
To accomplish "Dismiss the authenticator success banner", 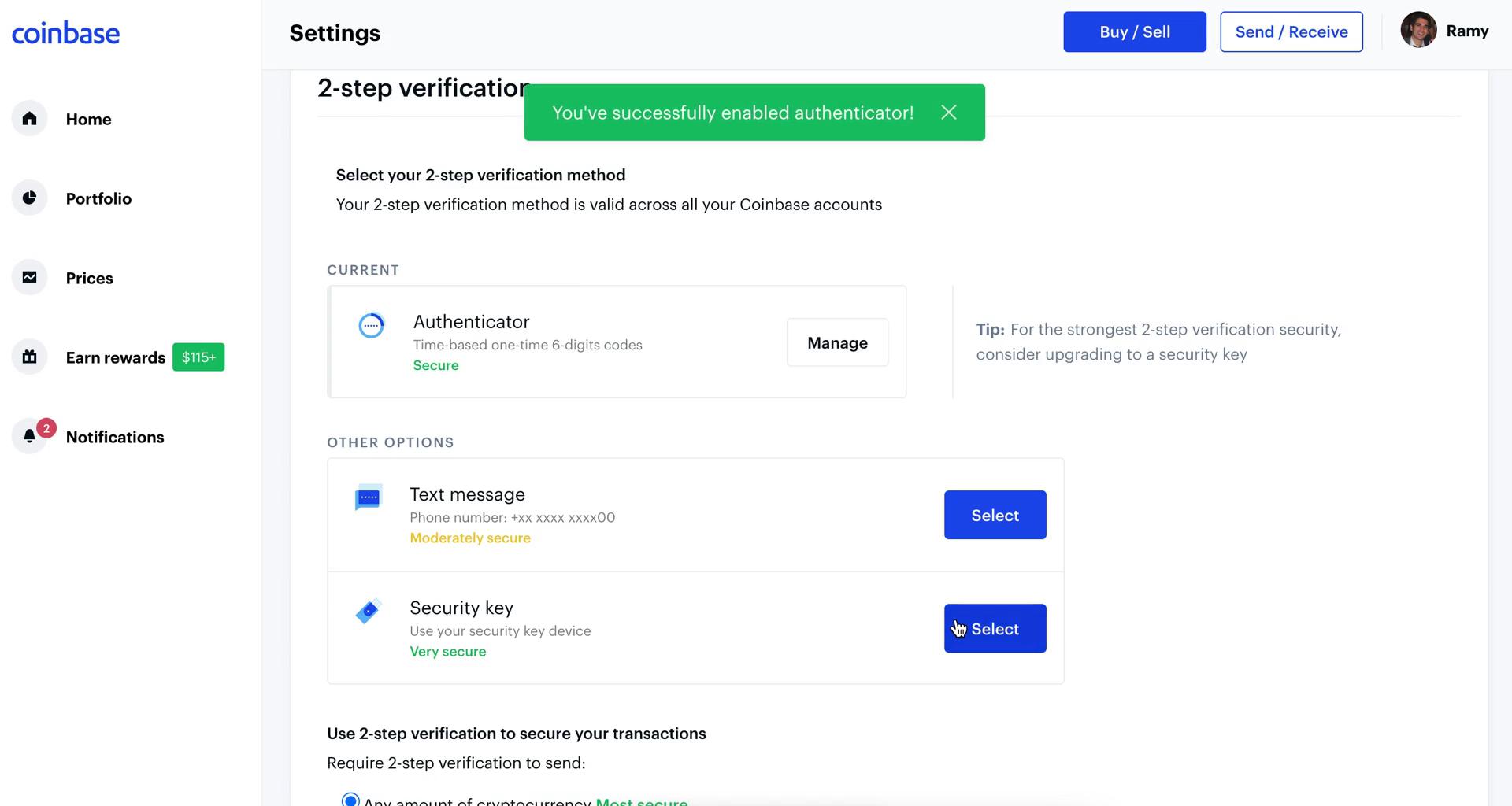I will click(949, 113).
